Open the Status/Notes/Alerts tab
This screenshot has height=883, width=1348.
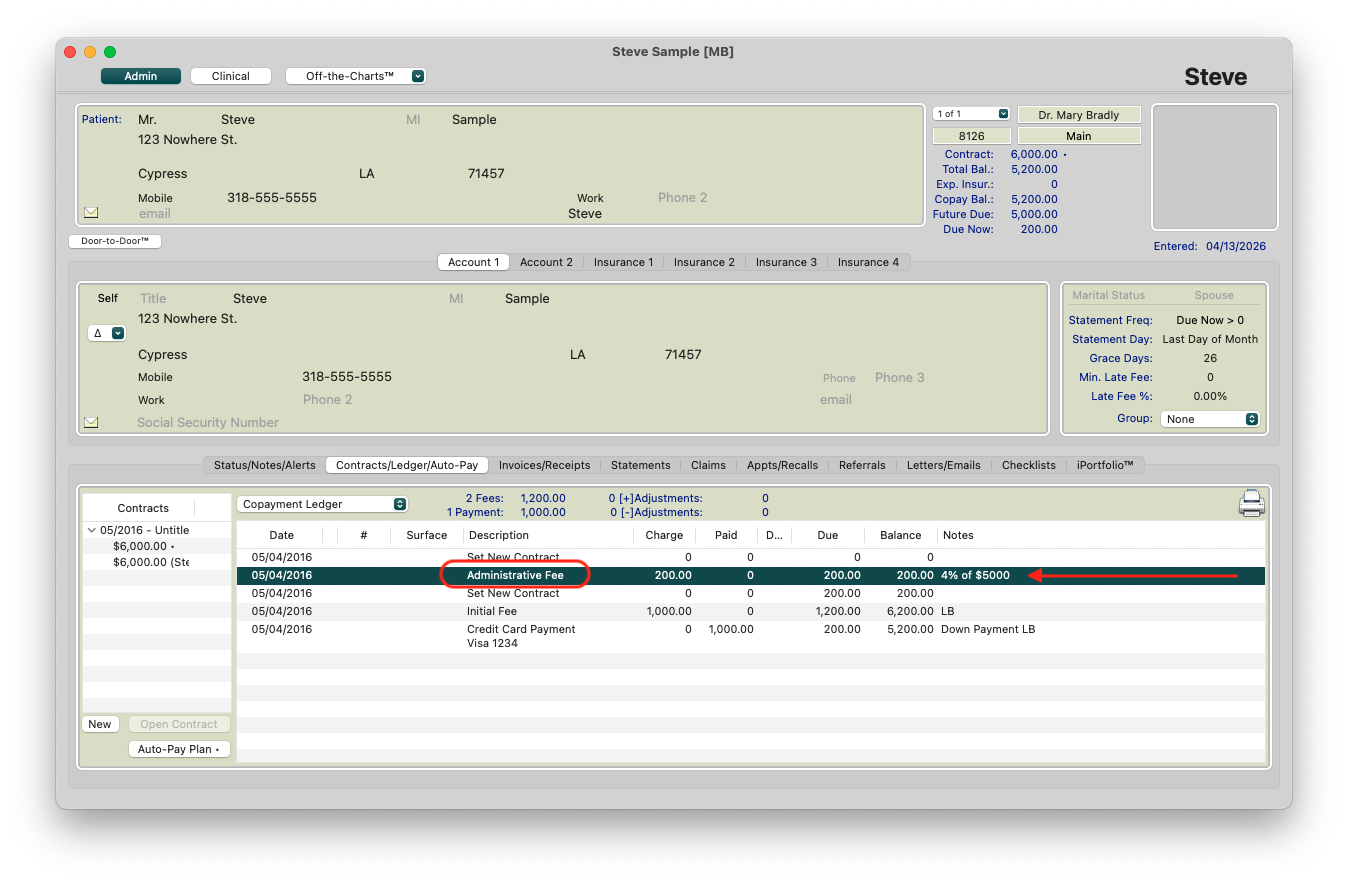click(264, 465)
